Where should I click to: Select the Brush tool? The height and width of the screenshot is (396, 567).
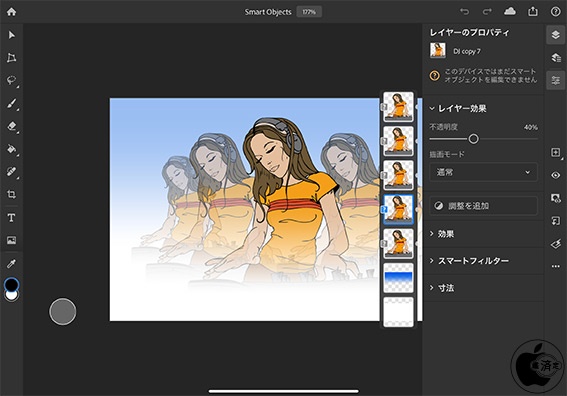click(11, 103)
